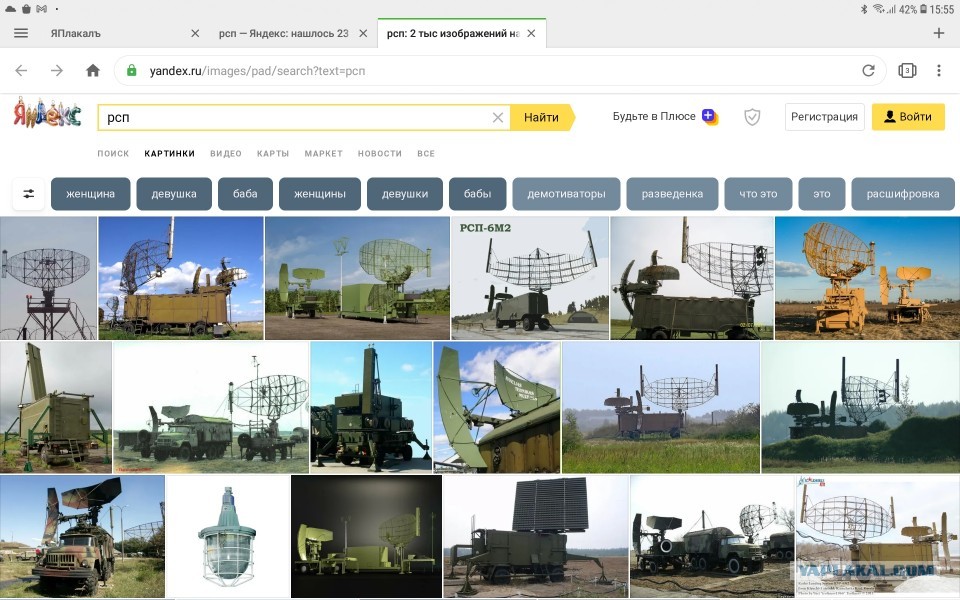Open the industrial lamp image
This screenshot has width=960, height=600.
(x=228, y=536)
